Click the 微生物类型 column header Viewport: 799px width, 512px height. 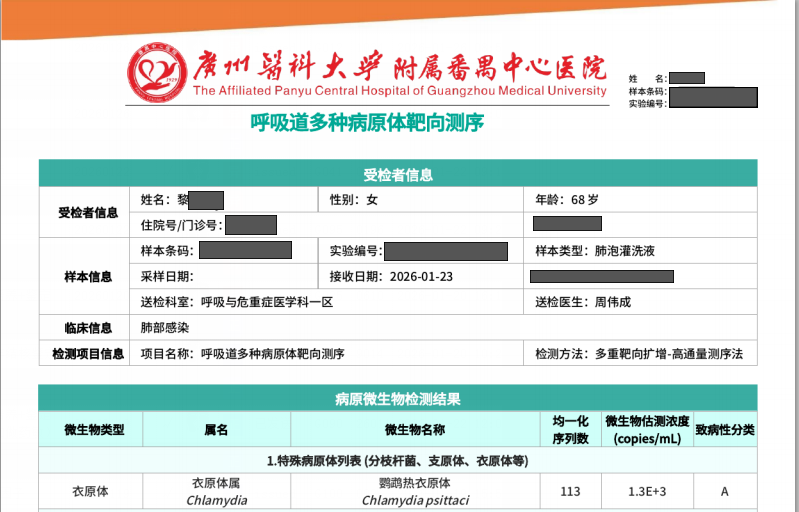point(94,430)
